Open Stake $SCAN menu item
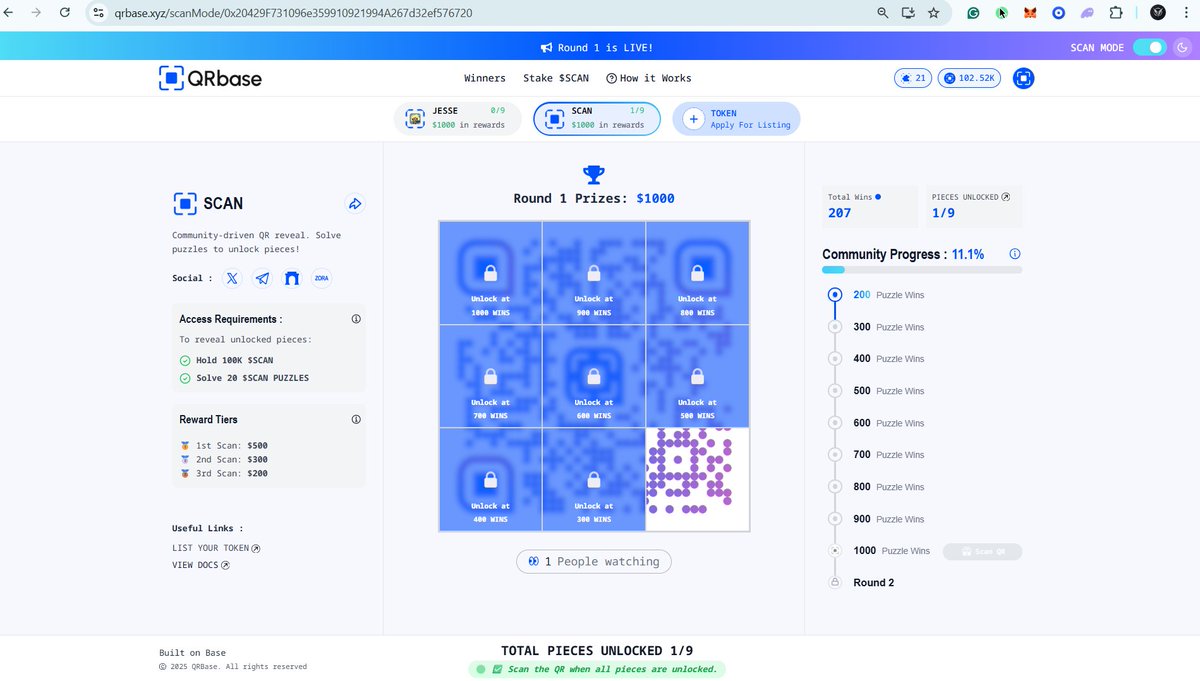The height and width of the screenshot is (681, 1200). (x=556, y=78)
